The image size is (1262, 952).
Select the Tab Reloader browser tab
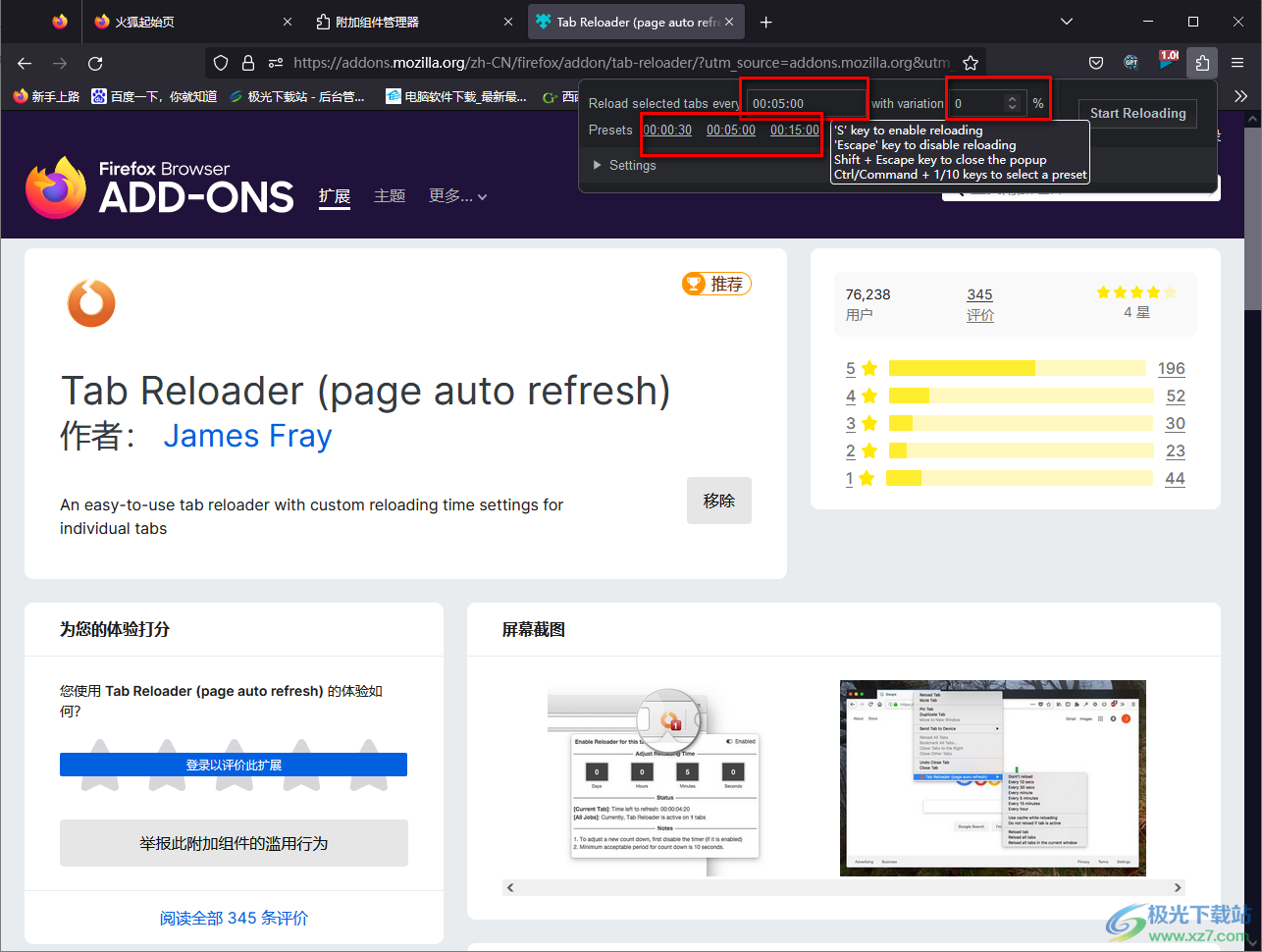pos(637,22)
